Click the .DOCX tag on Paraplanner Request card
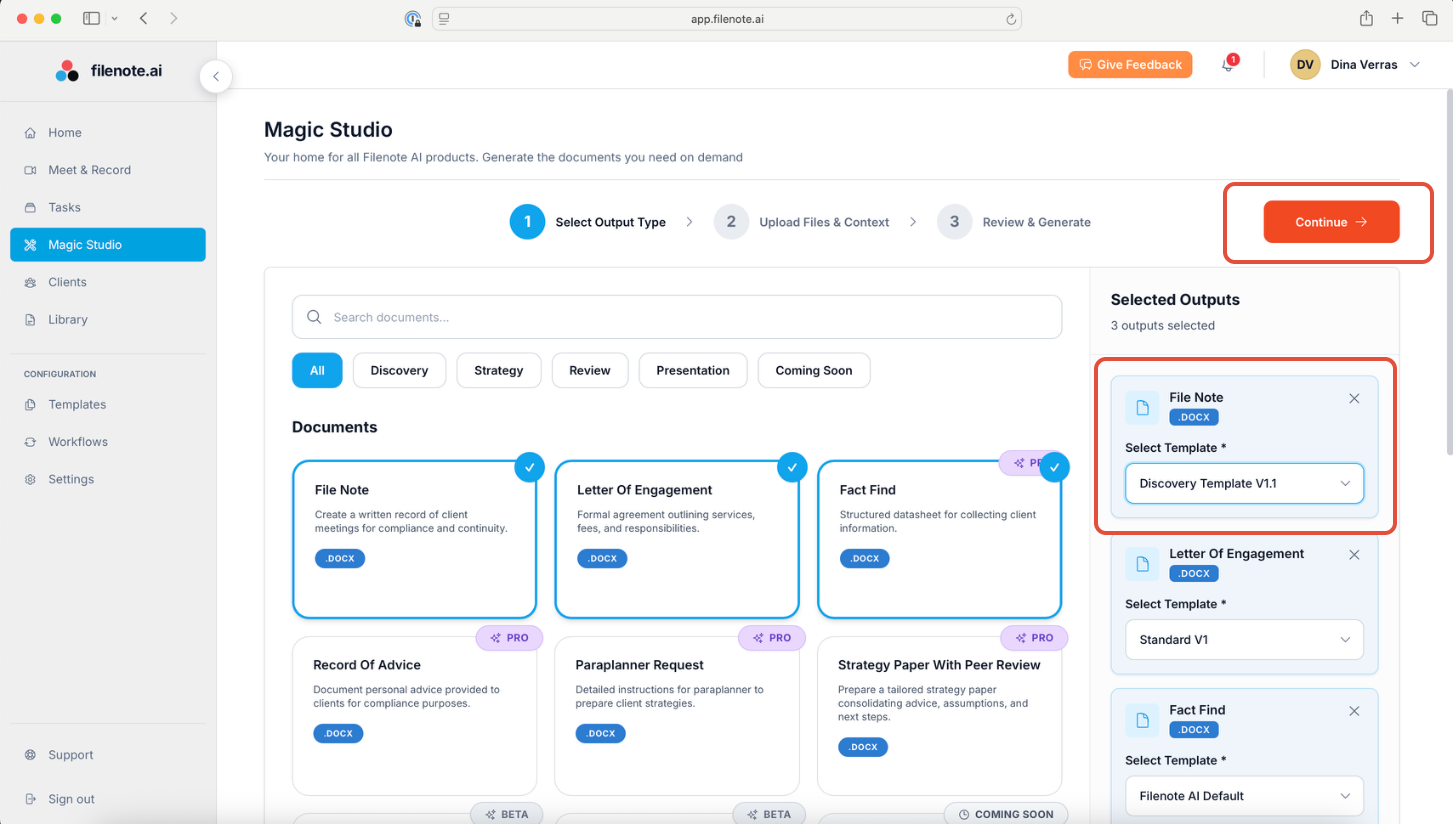1453x824 pixels. tap(601, 733)
